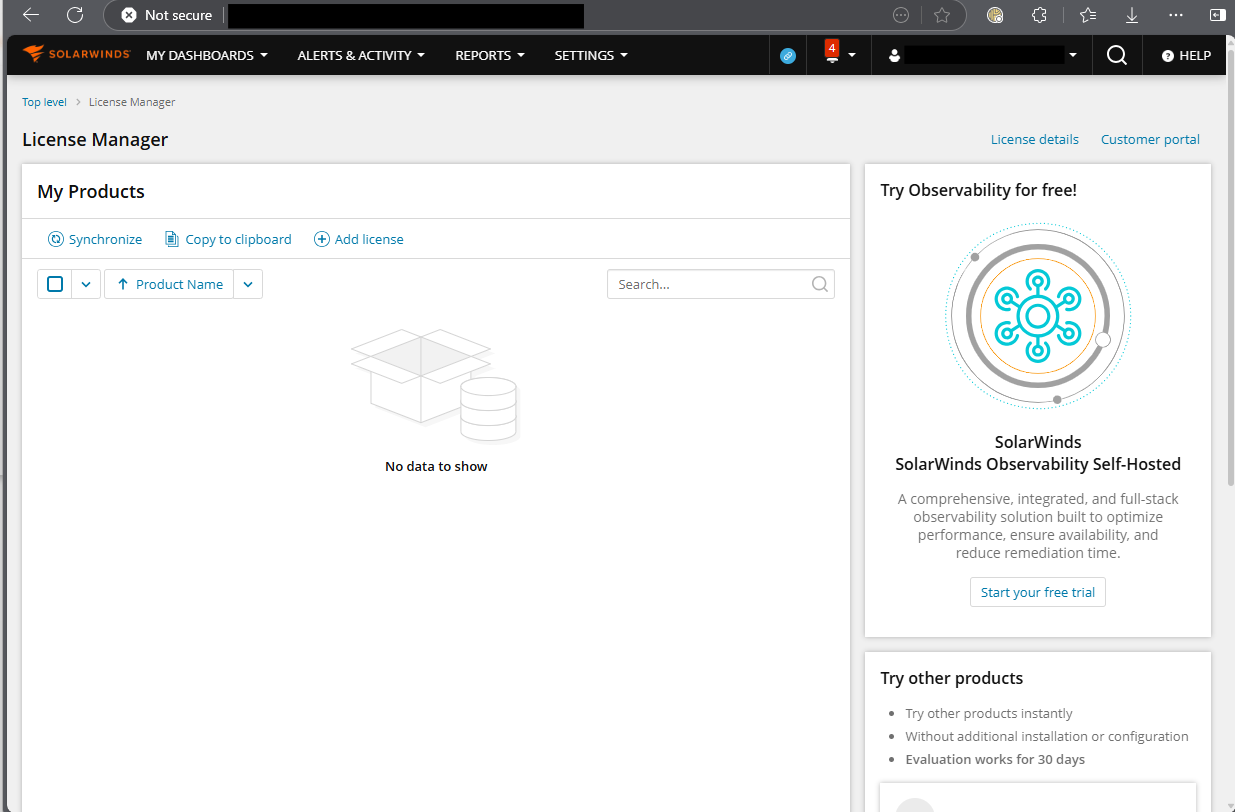Open the License details link
This screenshot has height=812, width=1235.
tap(1035, 139)
